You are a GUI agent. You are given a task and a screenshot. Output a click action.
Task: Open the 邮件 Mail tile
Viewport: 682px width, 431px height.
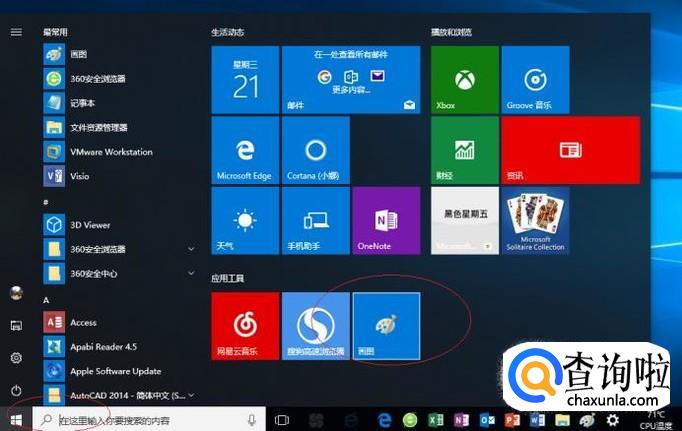coord(351,80)
